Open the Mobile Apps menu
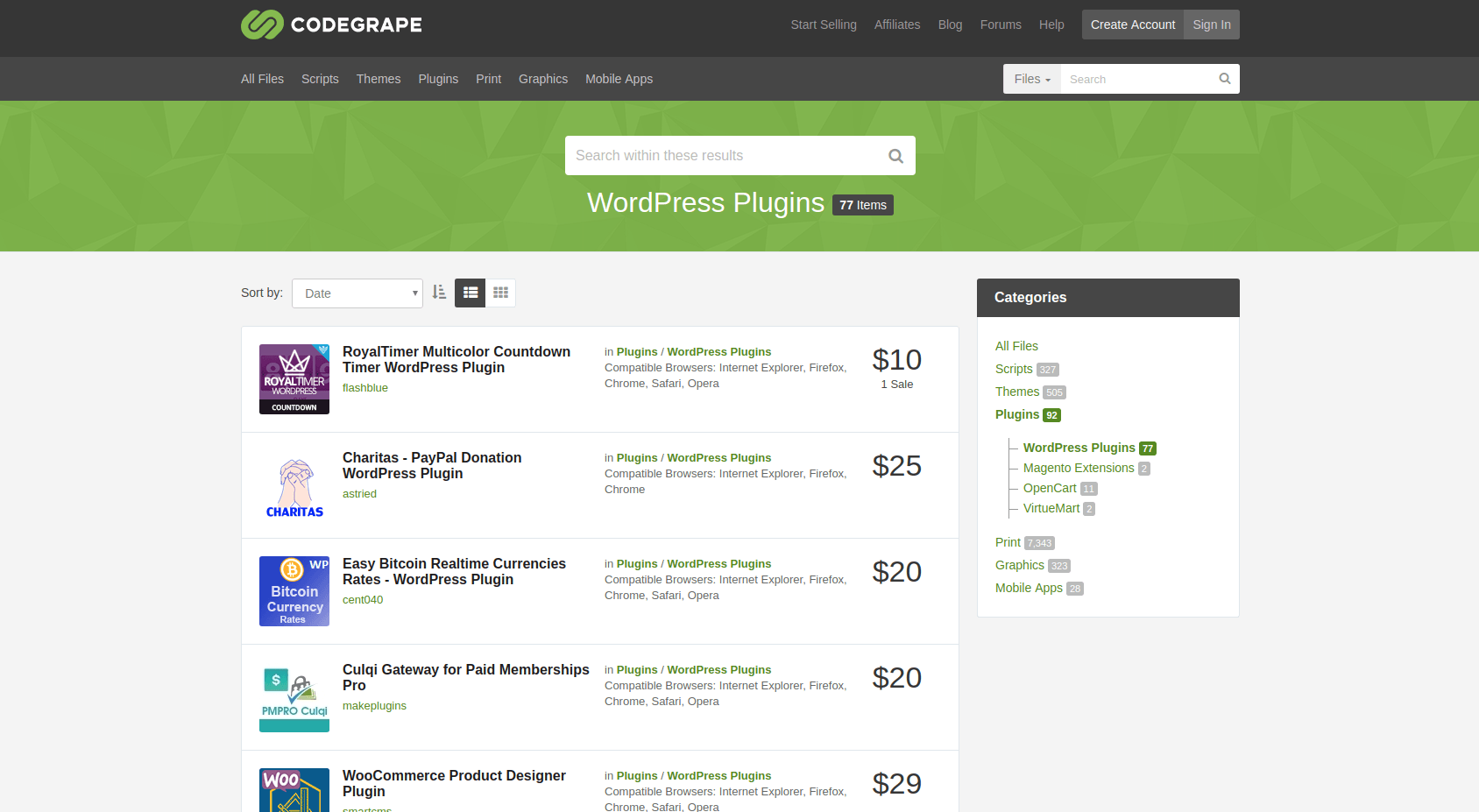The image size is (1479, 812). point(619,79)
